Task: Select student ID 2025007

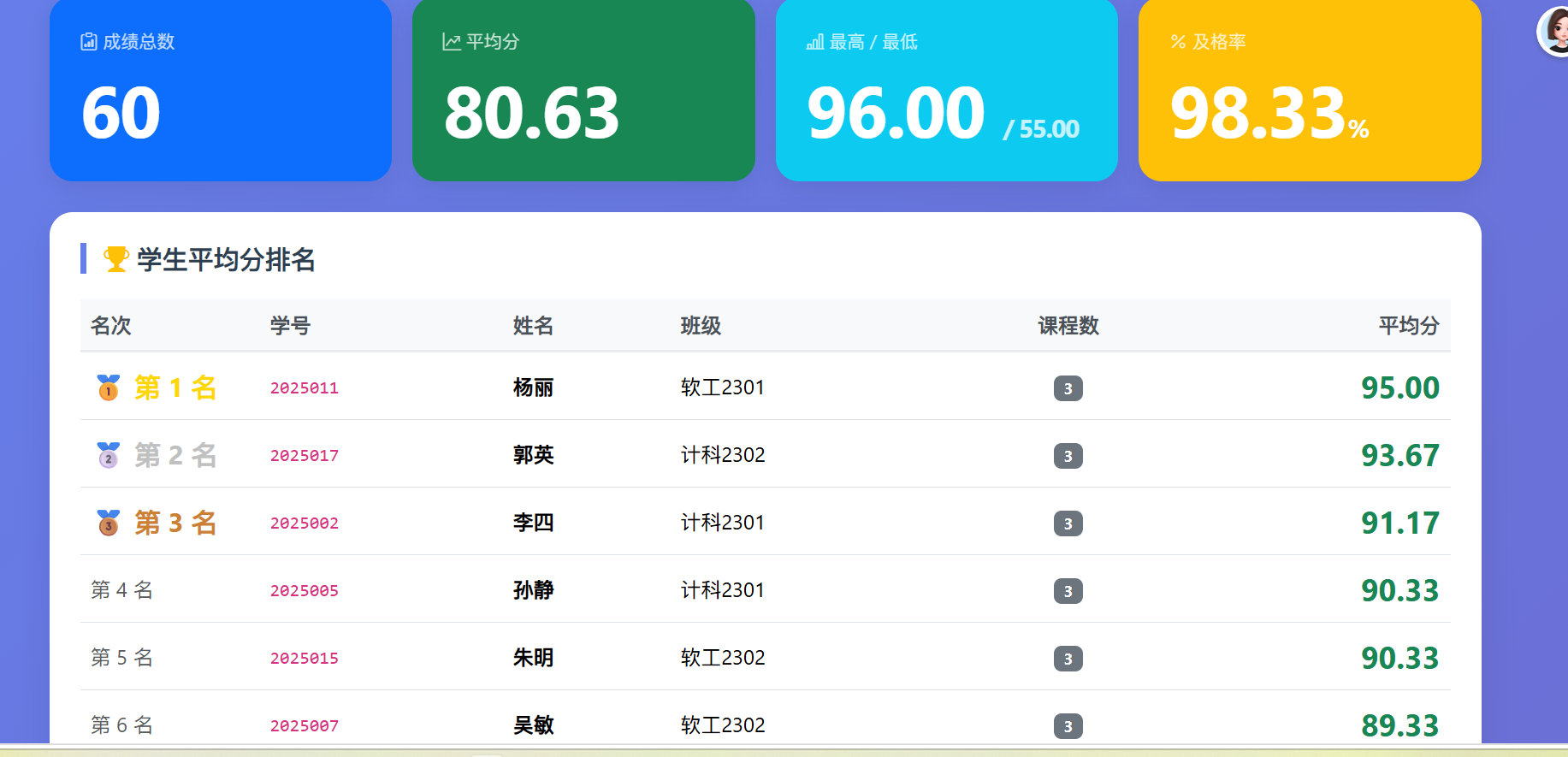Action: pos(305,726)
